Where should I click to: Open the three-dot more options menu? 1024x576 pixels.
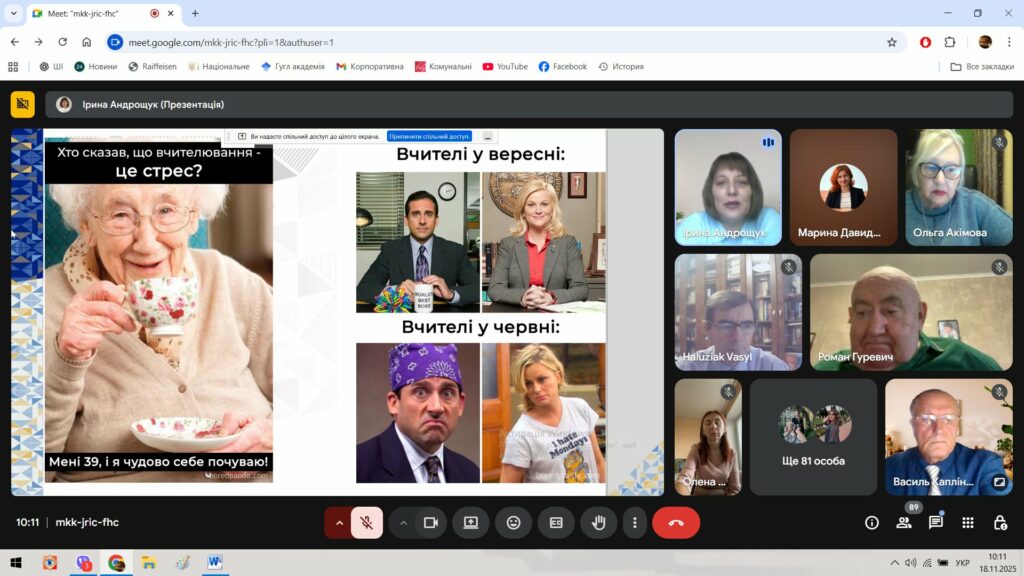coord(634,522)
